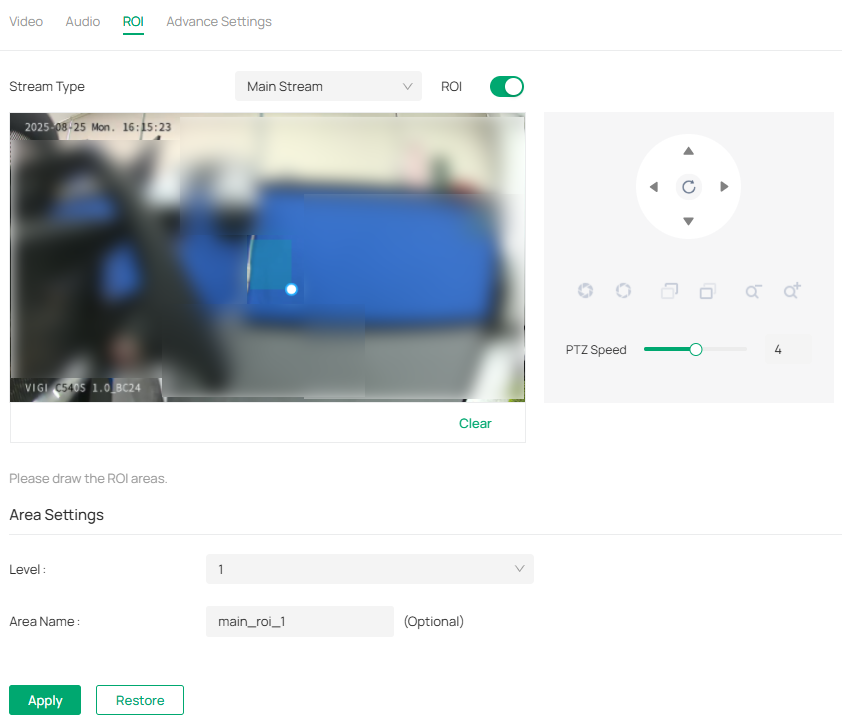This screenshot has width=842, height=728.
Task: Click the Restore button
Action: coord(140,700)
